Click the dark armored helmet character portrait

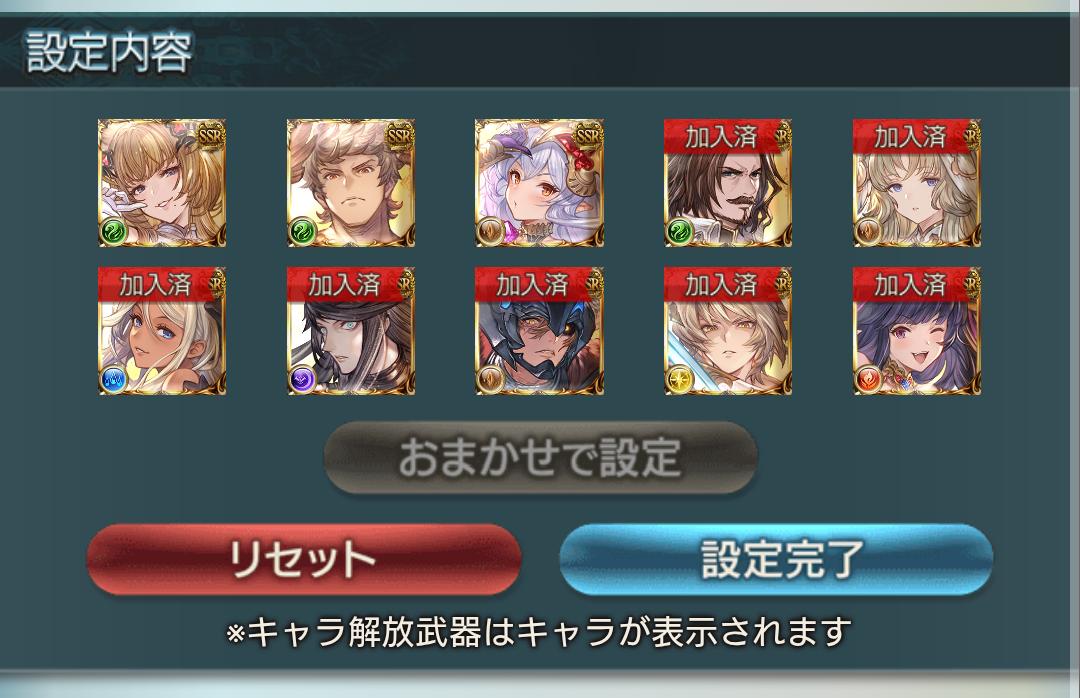coord(539,331)
